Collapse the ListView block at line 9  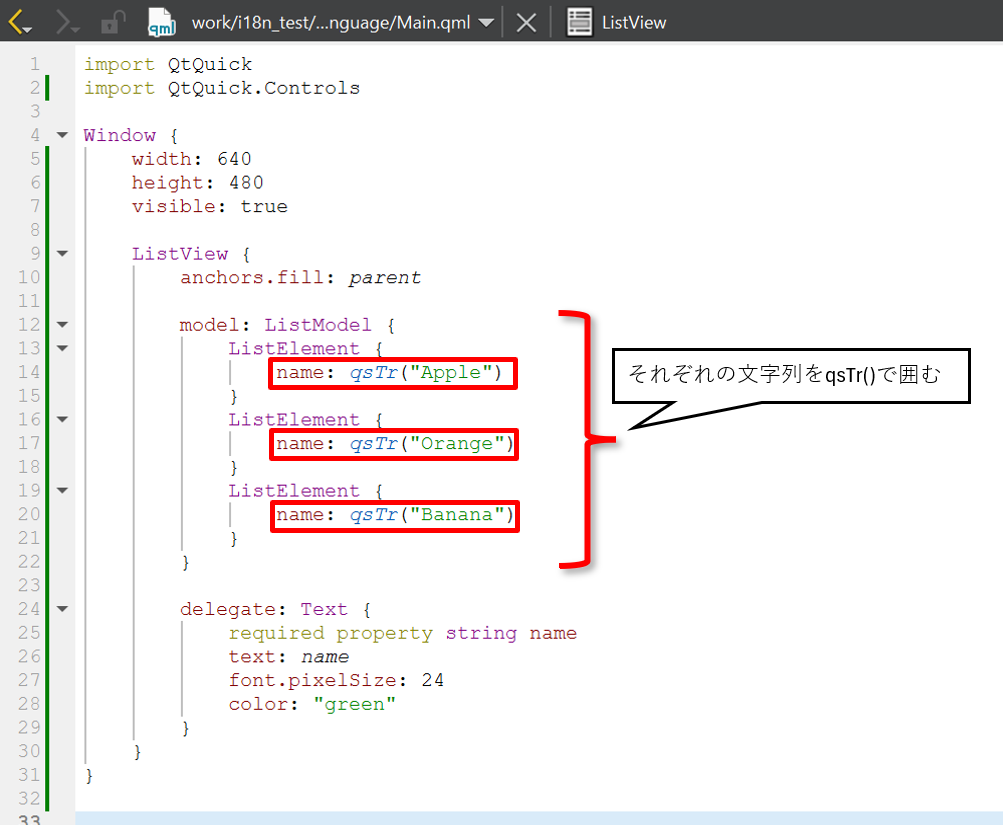click(62, 254)
